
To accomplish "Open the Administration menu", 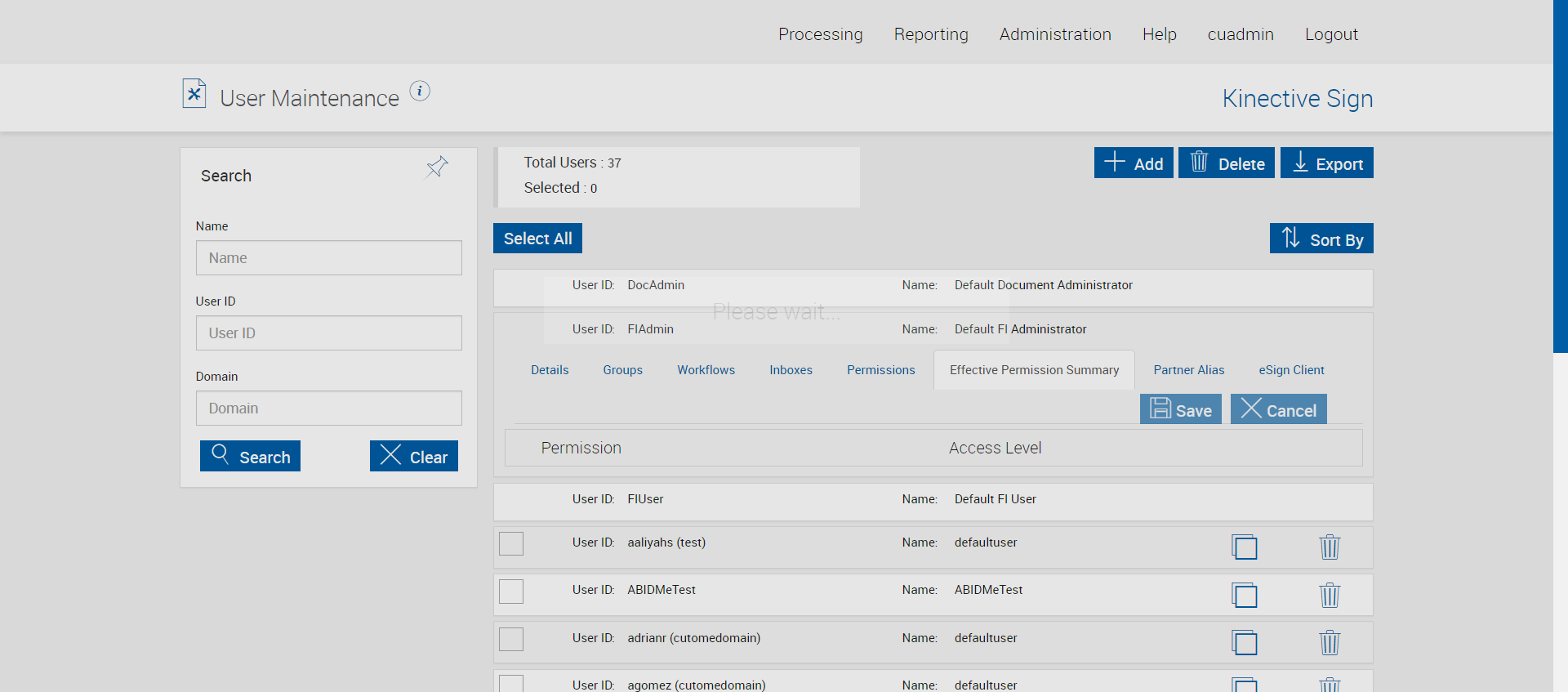I will [1054, 34].
